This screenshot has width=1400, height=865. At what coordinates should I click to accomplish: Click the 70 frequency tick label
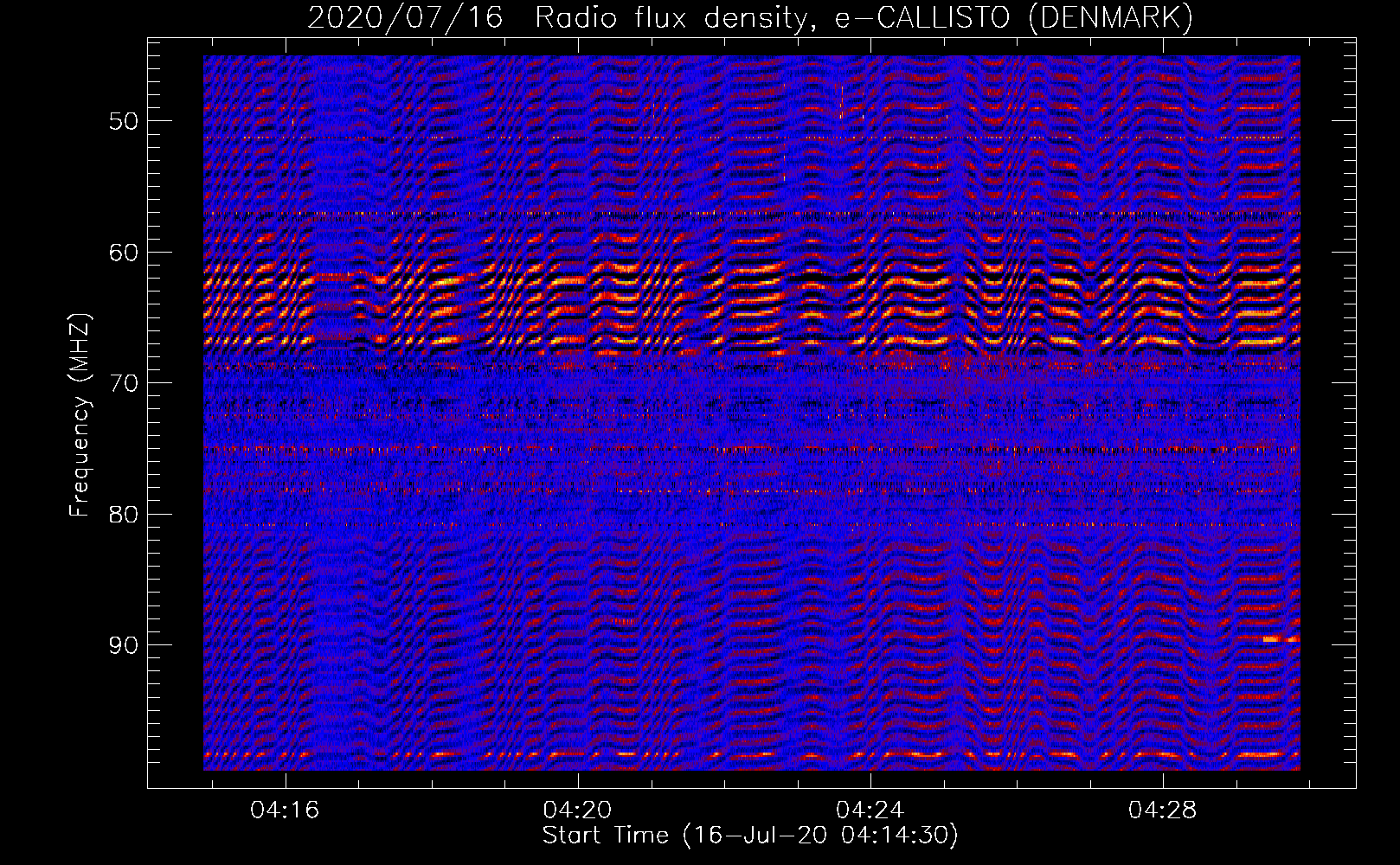click(124, 383)
